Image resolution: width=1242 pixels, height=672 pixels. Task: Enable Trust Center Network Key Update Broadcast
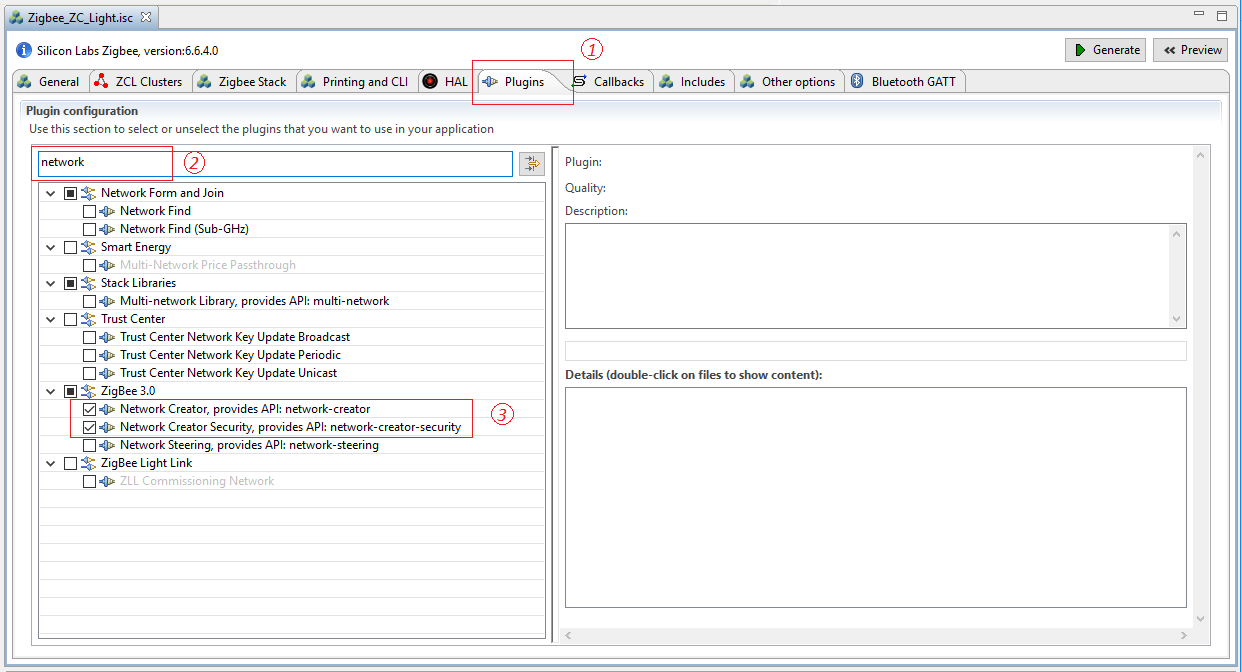90,337
